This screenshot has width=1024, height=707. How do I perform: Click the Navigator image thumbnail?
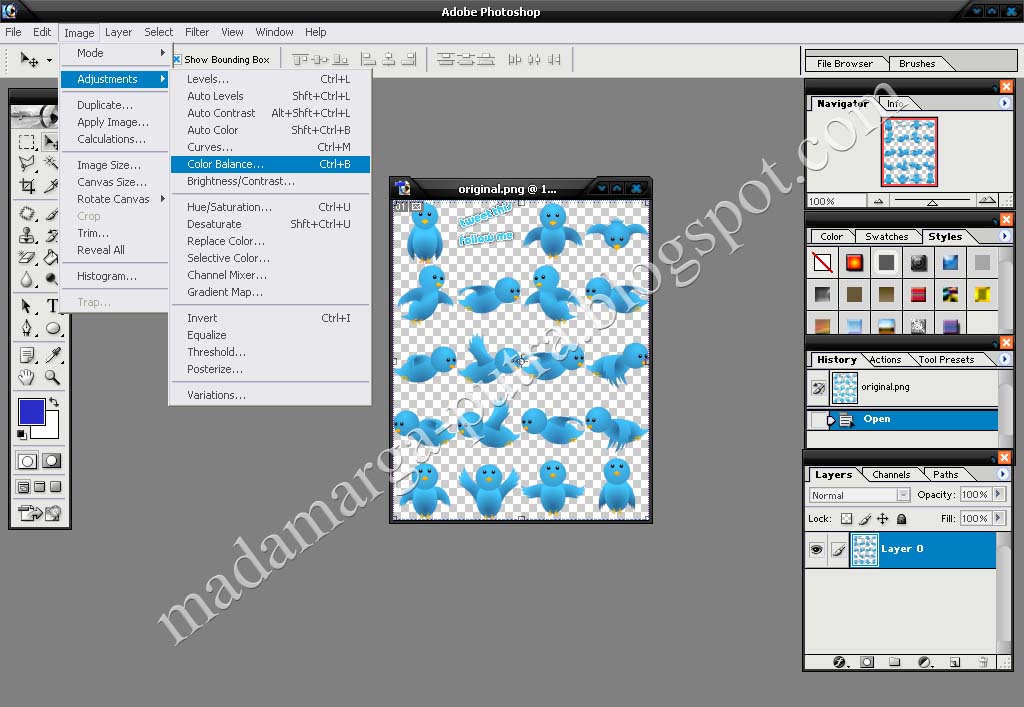pos(909,152)
